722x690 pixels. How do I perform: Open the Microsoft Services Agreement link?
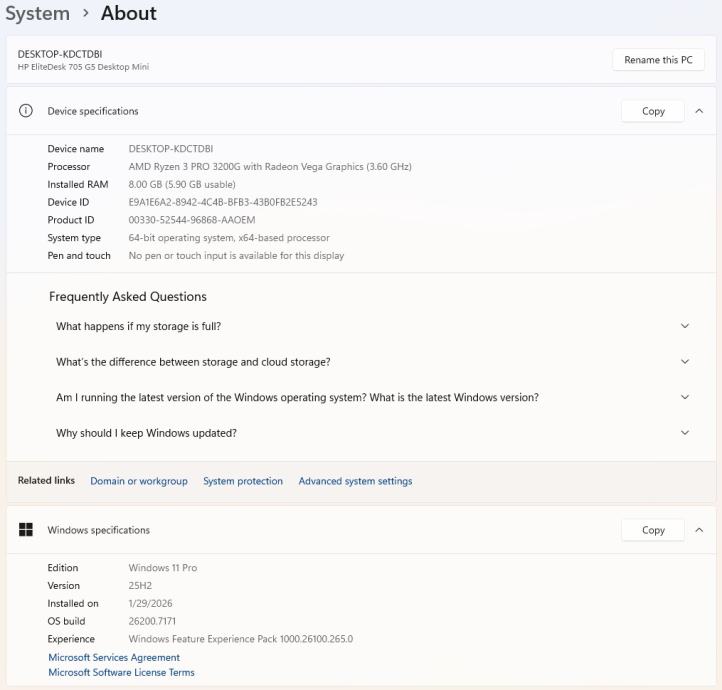[114, 657]
